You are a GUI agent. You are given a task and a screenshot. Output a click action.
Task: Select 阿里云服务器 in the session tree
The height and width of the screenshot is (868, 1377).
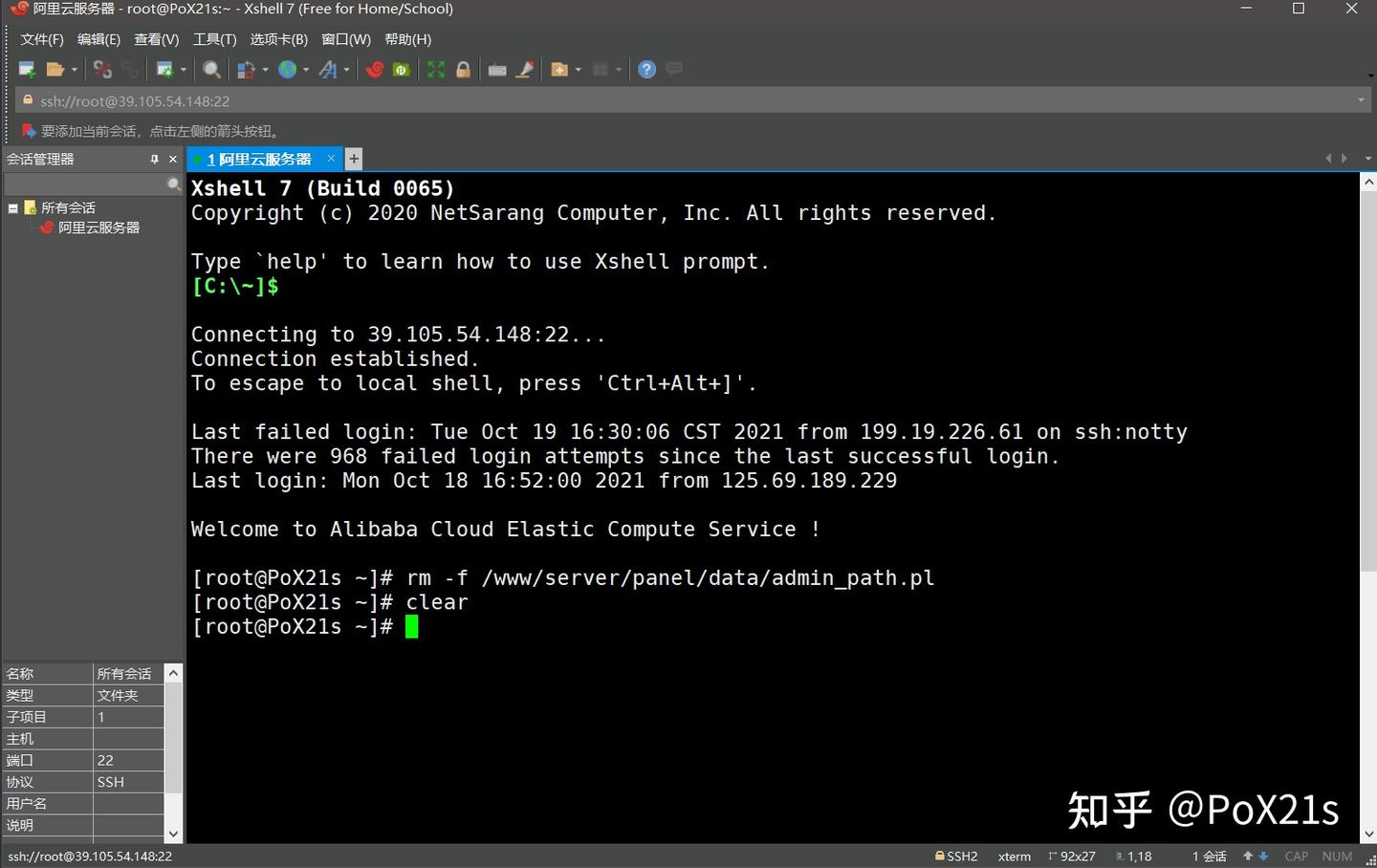click(x=98, y=228)
